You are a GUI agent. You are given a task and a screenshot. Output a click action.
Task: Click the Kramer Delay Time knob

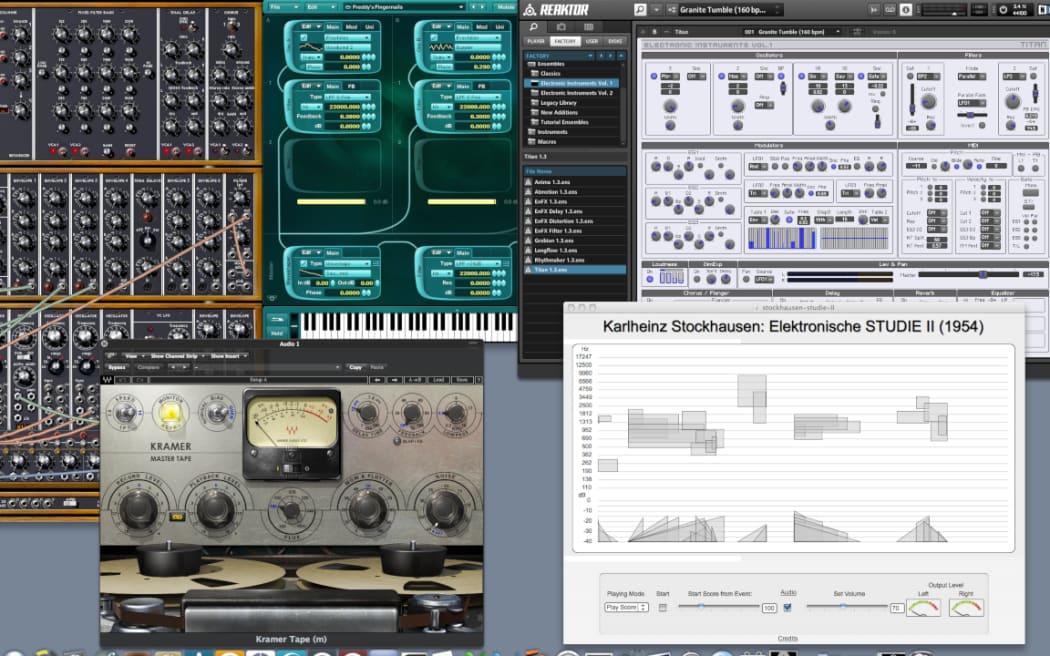click(x=367, y=413)
